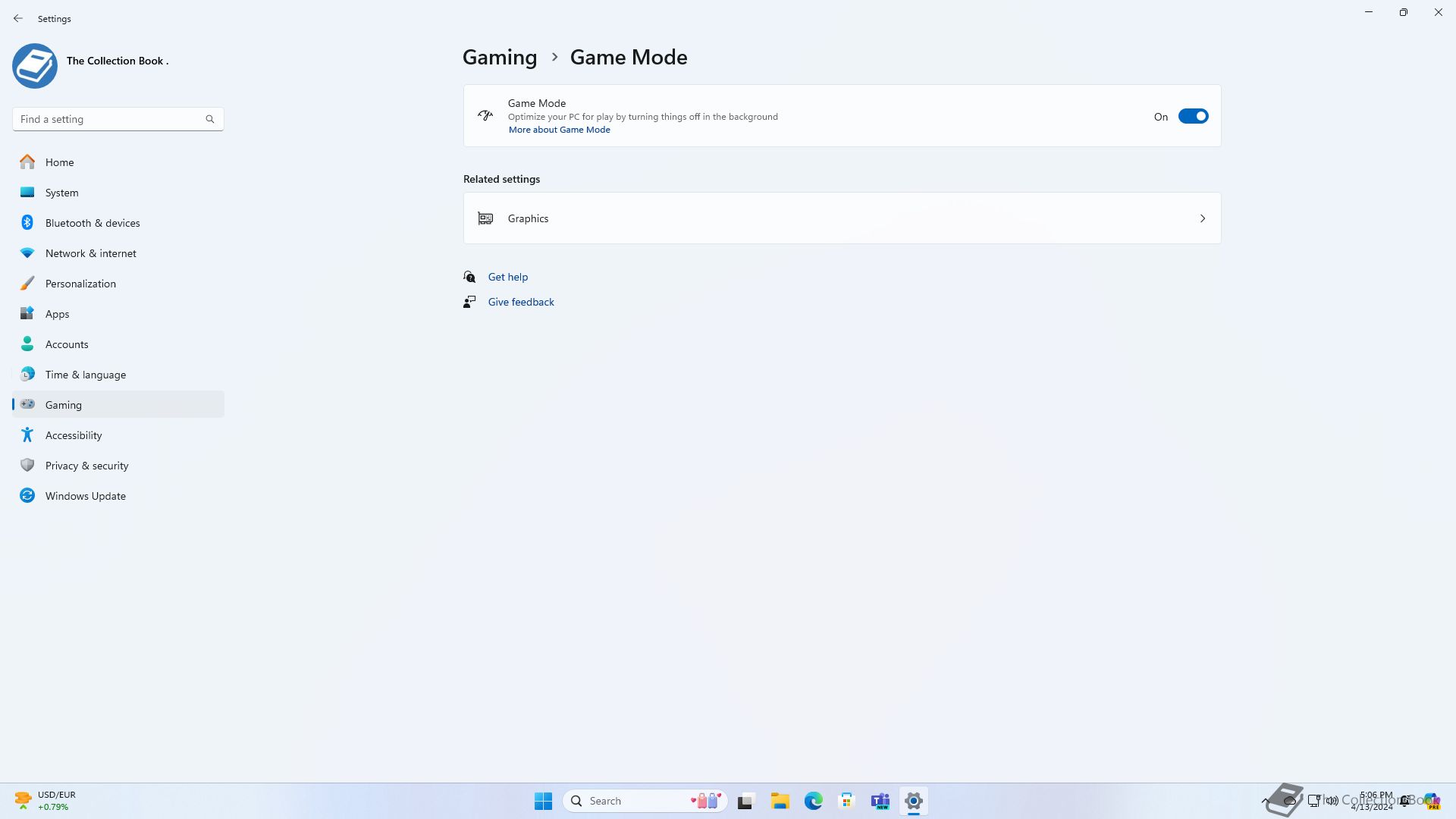Select the Personalization category

point(118,284)
